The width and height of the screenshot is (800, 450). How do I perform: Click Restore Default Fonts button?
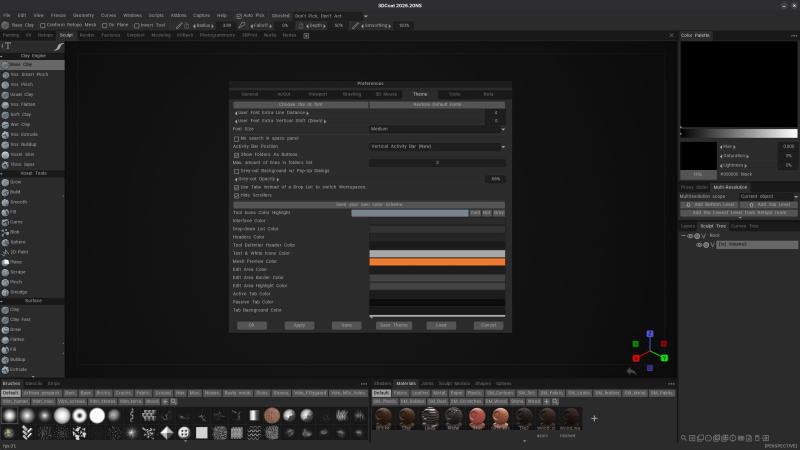(x=437, y=105)
